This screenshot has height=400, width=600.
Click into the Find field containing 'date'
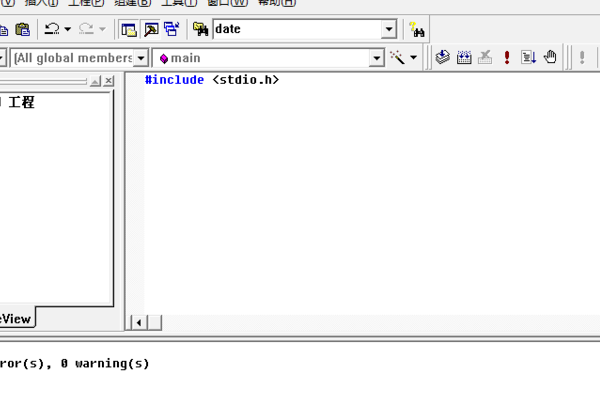[x=297, y=29]
